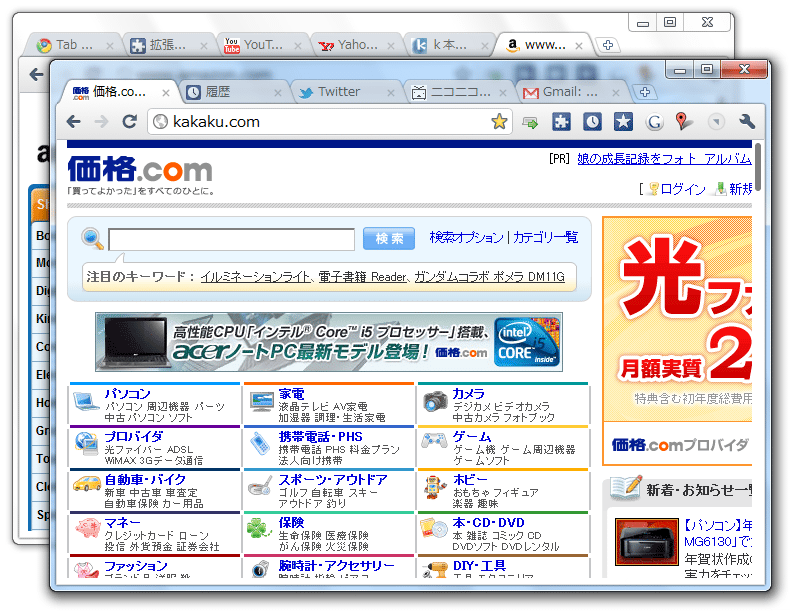Close the Gmail tab

pyautogui.click(x=616, y=93)
